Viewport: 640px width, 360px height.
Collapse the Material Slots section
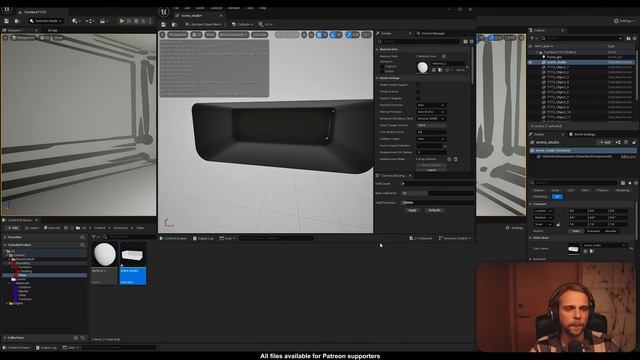tap(377, 49)
